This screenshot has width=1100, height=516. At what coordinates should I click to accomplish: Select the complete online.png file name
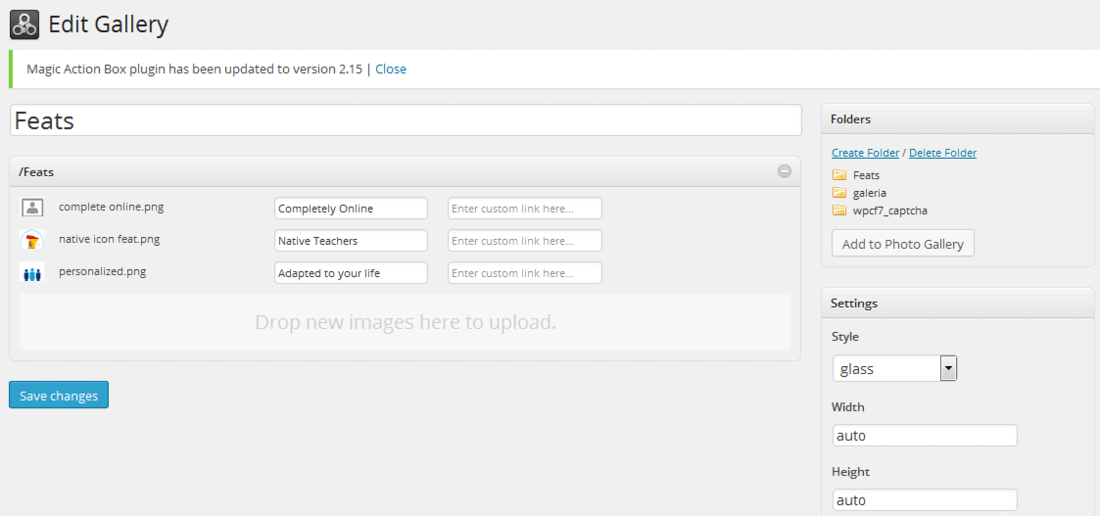(112, 207)
